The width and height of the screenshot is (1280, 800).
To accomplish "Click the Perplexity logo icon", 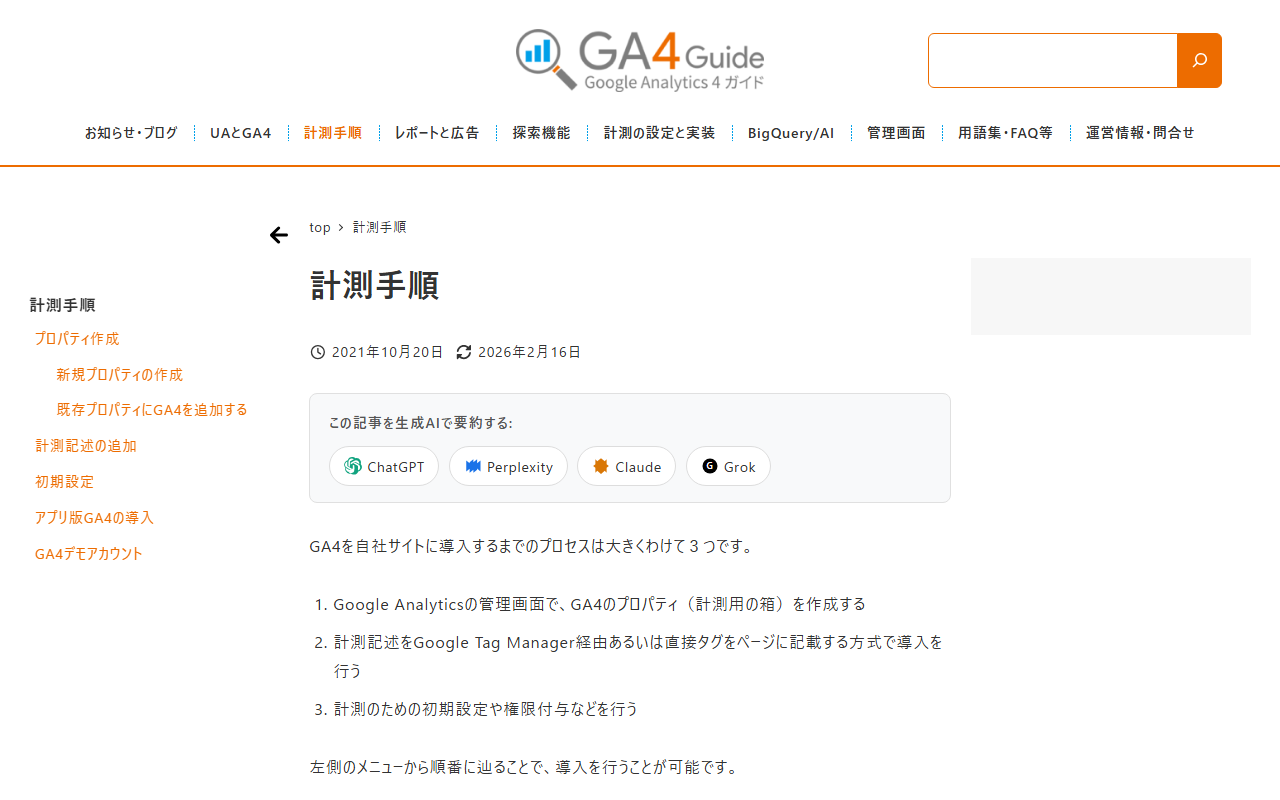I will [473, 466].
